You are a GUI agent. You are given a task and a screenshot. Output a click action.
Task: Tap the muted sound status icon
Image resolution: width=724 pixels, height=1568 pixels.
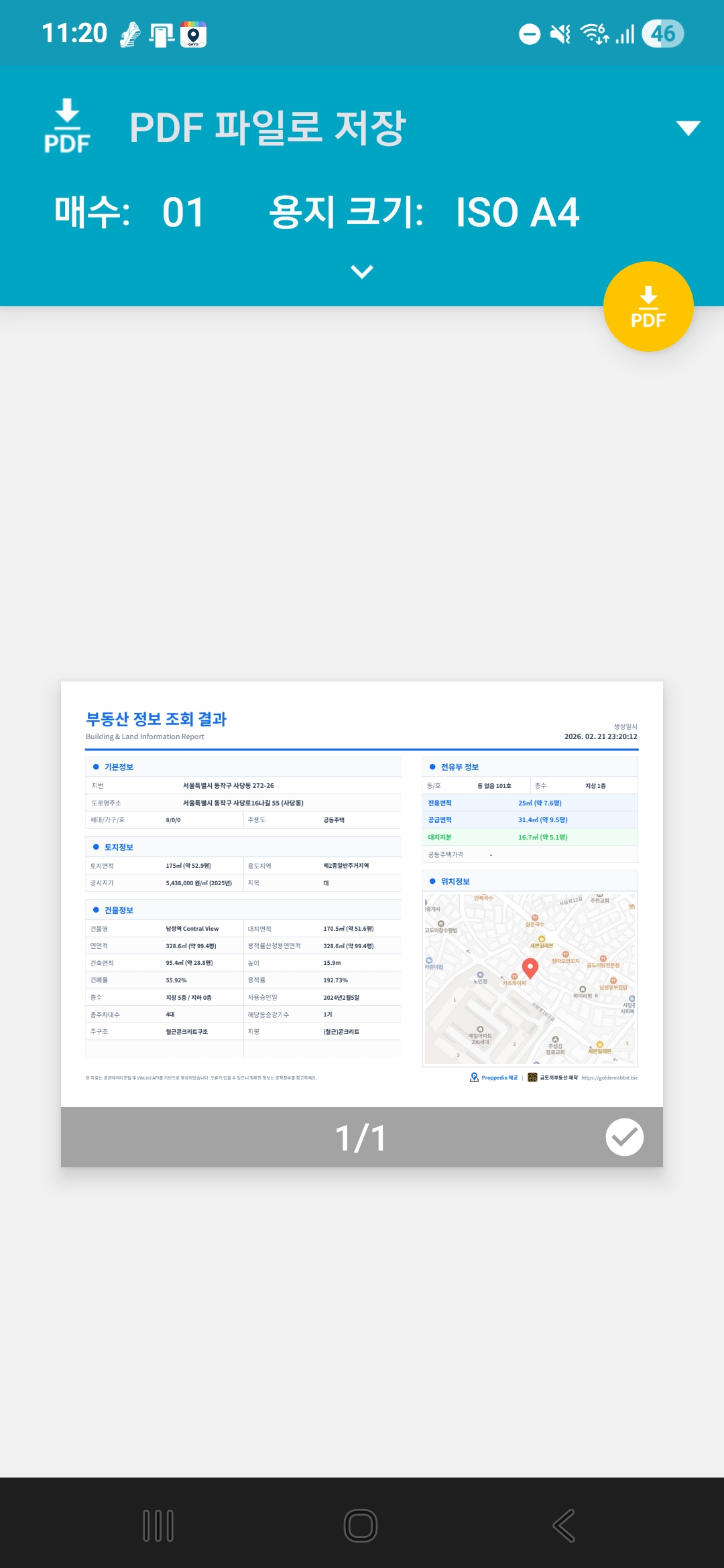click(x=560, y=34)
